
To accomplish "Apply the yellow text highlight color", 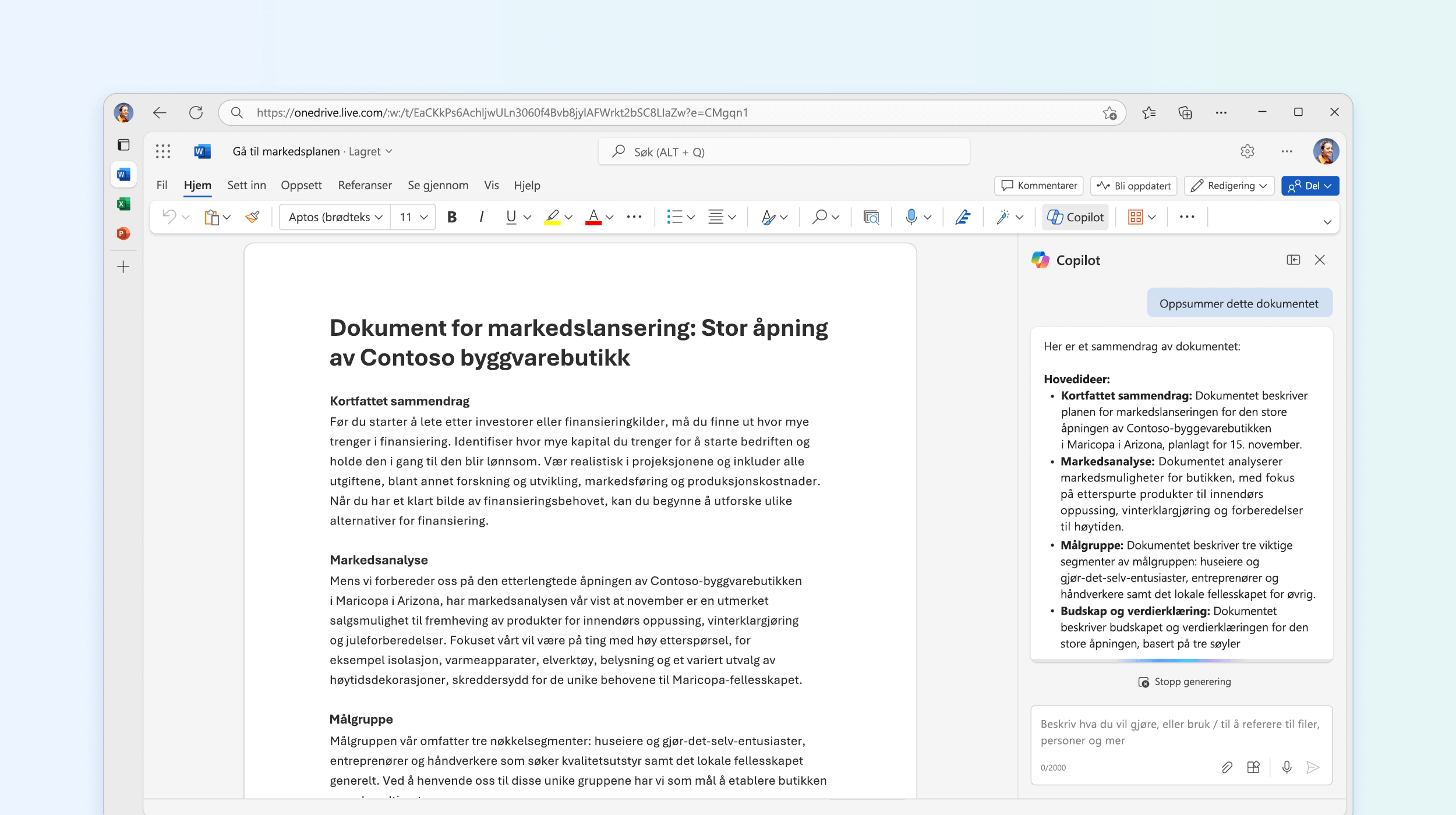I will tap(552, 217).
